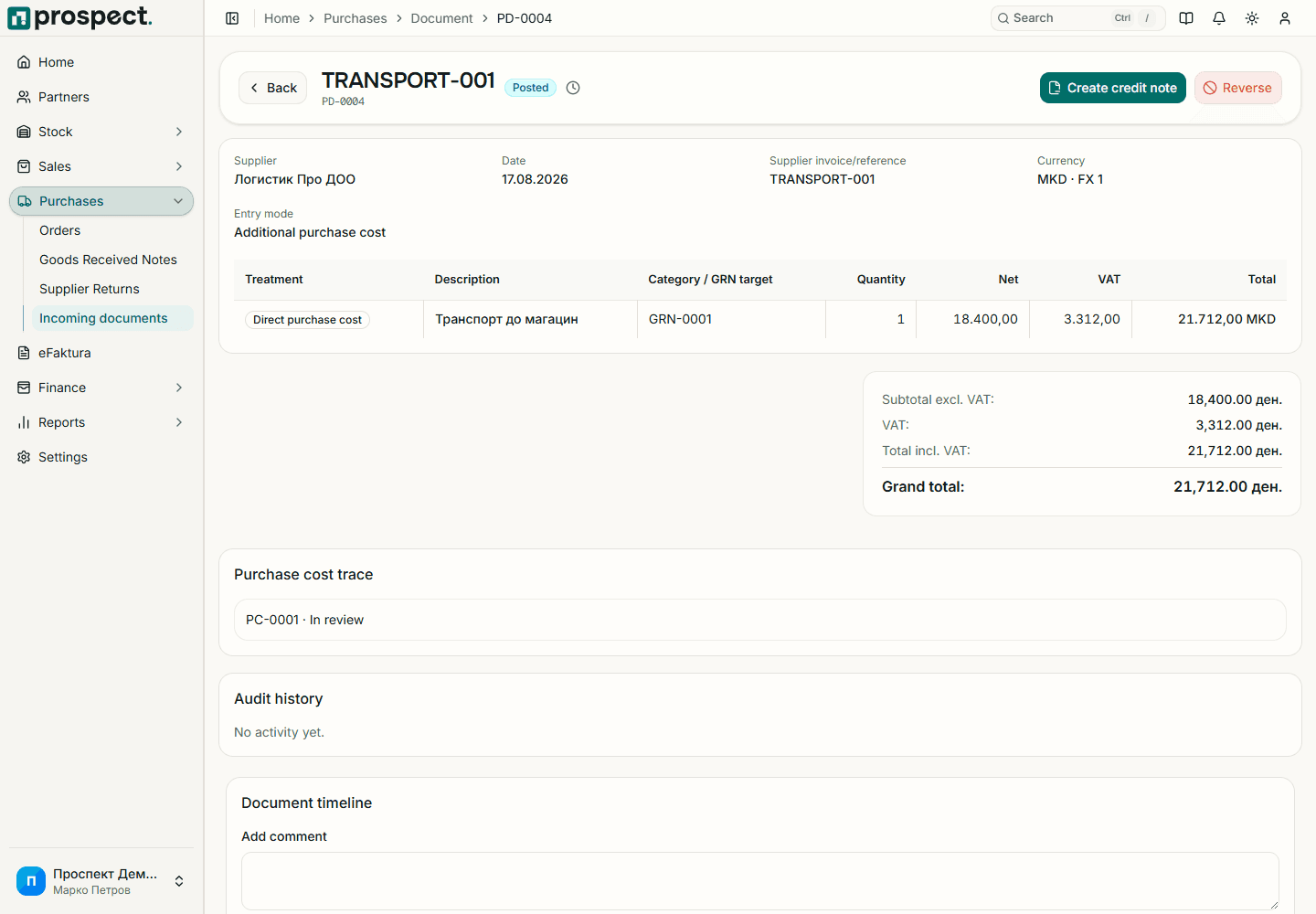Click the Sales bag icon
The width and height of the screenshot is (1316, 914).
(x=24, y=166)
